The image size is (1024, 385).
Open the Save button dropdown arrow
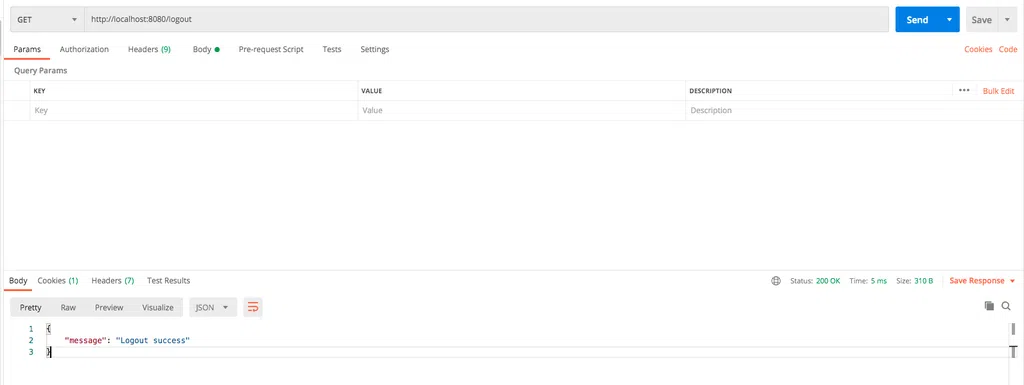[1006, 20]
